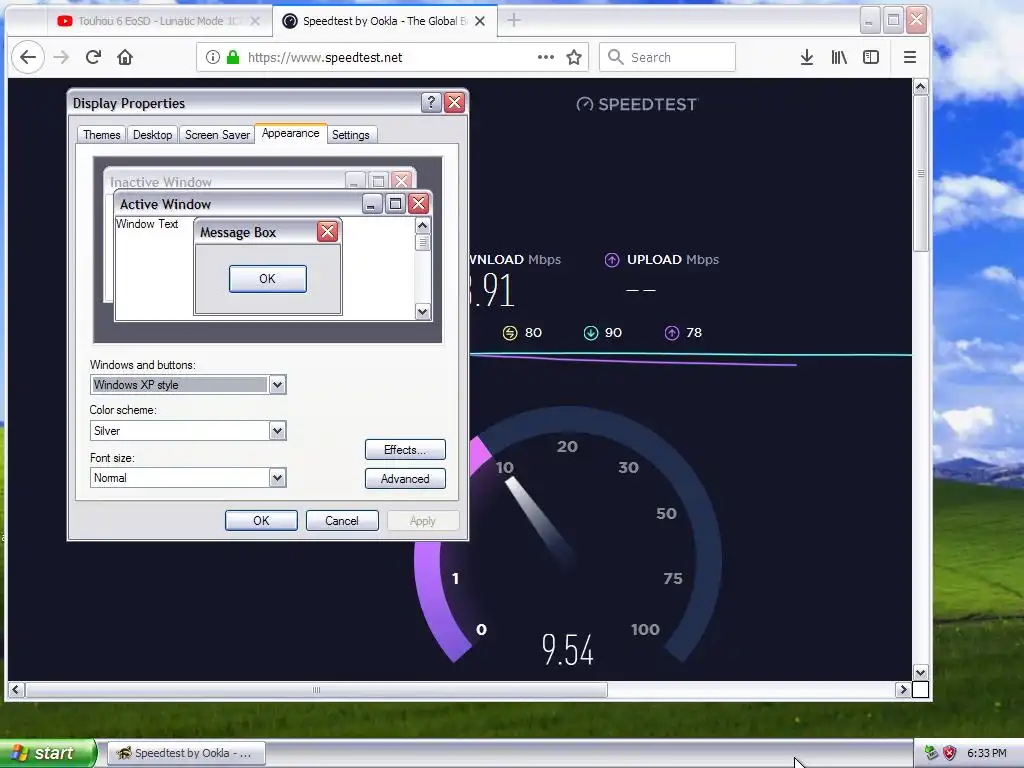The width and height of the screenshot is (1024, 768).
Task: Click the security shield tray icon
Action: pyautogui.click(x=950, y=753)
